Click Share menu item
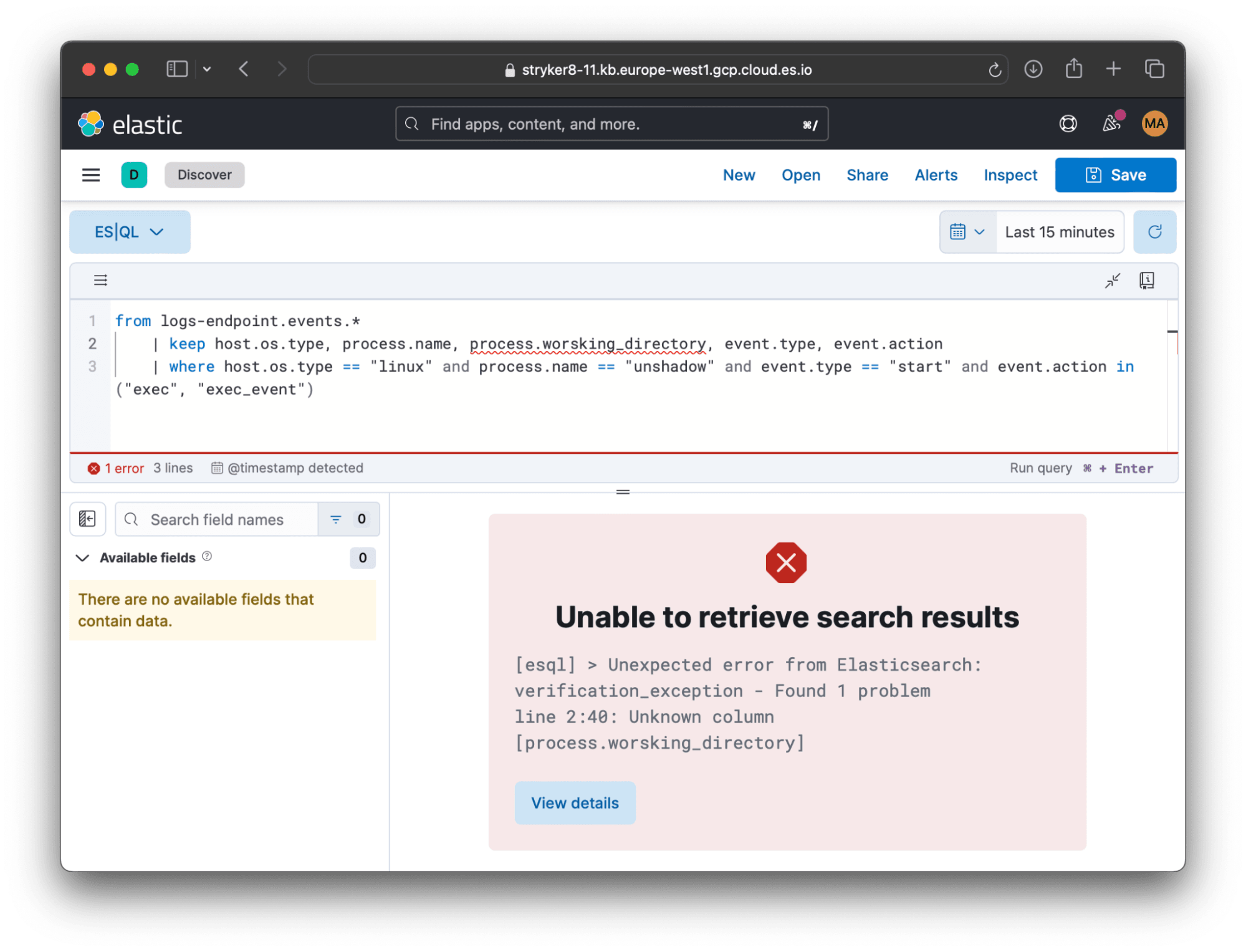Image resolution: width=1246 pixels, height=952 pixels. (x=867, y=175)
